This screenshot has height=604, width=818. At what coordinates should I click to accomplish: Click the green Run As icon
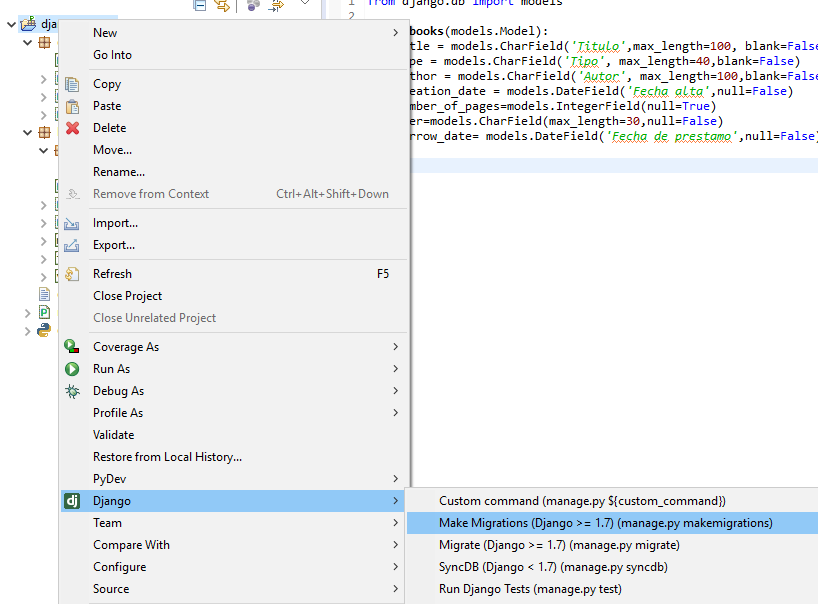pyautogui.click(x=72, y=369)
